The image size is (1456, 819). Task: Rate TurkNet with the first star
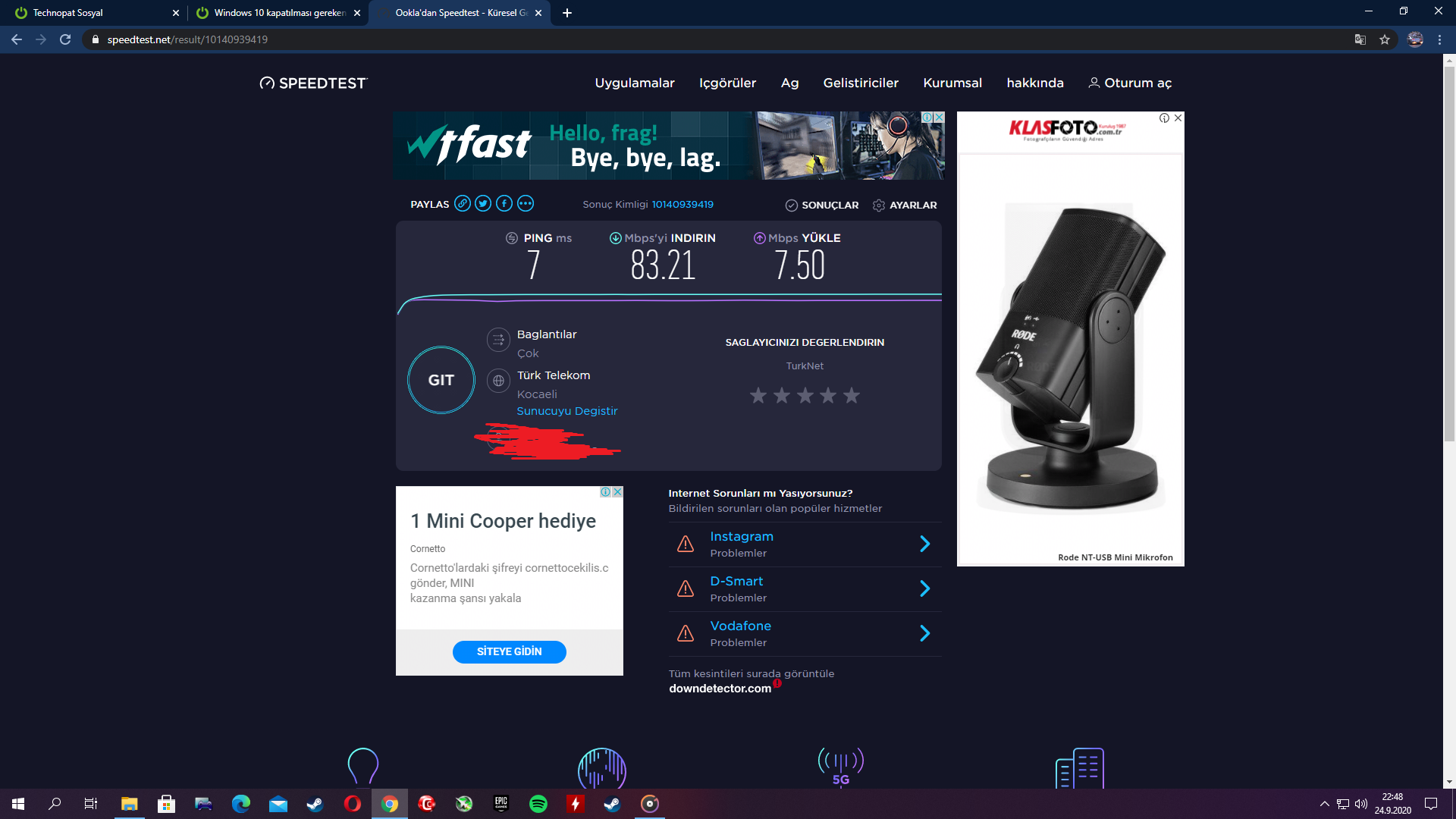758,396
